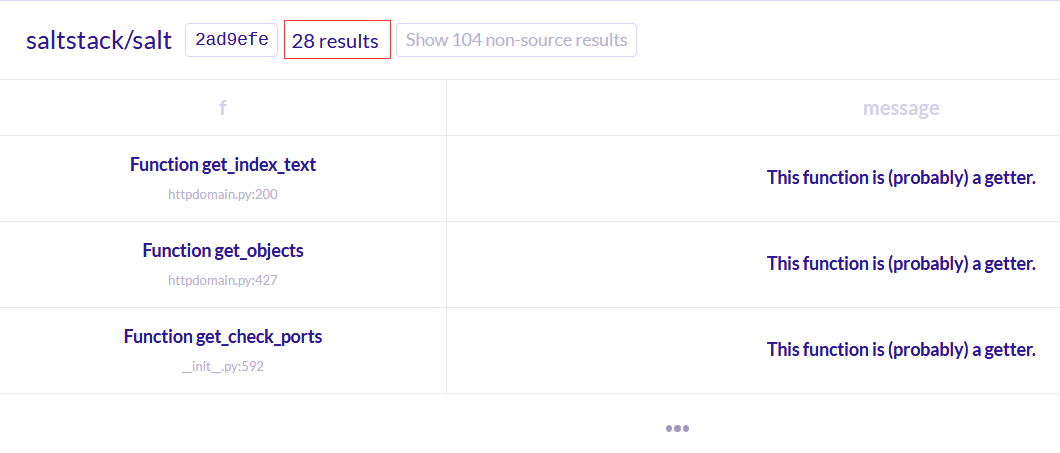Open the saltstack/salt project link
The width and height of the screenshot is (1060, 453).
[x=99, y=41]
